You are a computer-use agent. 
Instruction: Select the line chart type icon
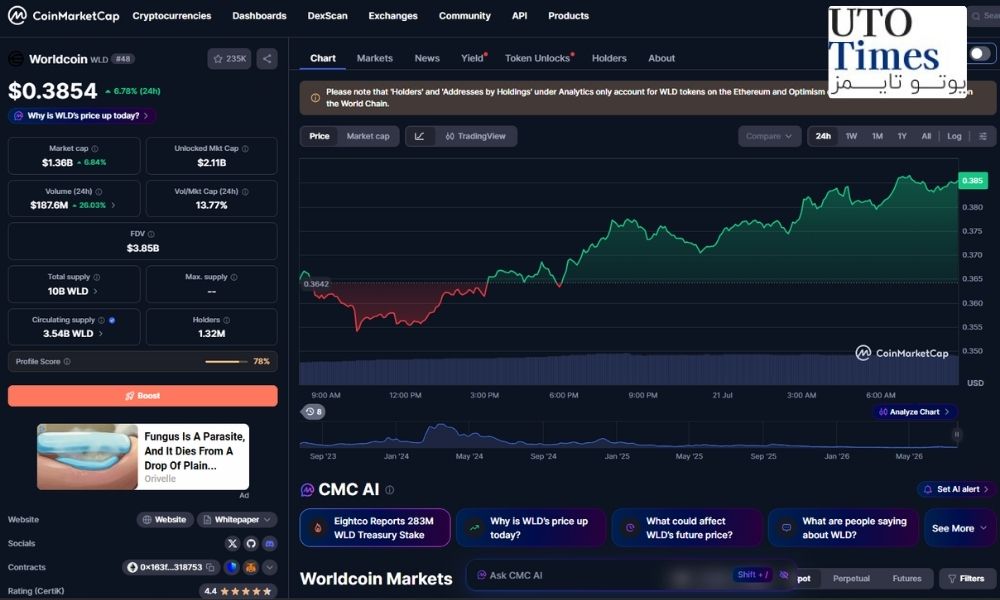(420, 136)
